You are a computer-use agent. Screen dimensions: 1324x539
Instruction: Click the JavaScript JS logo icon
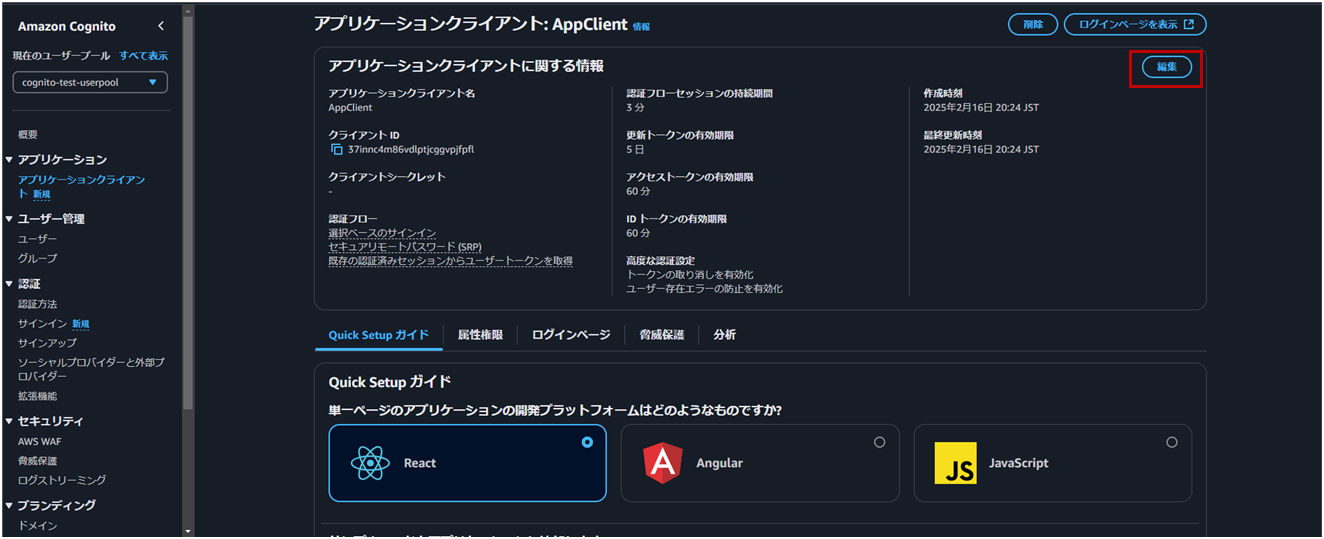coord(955,463)
